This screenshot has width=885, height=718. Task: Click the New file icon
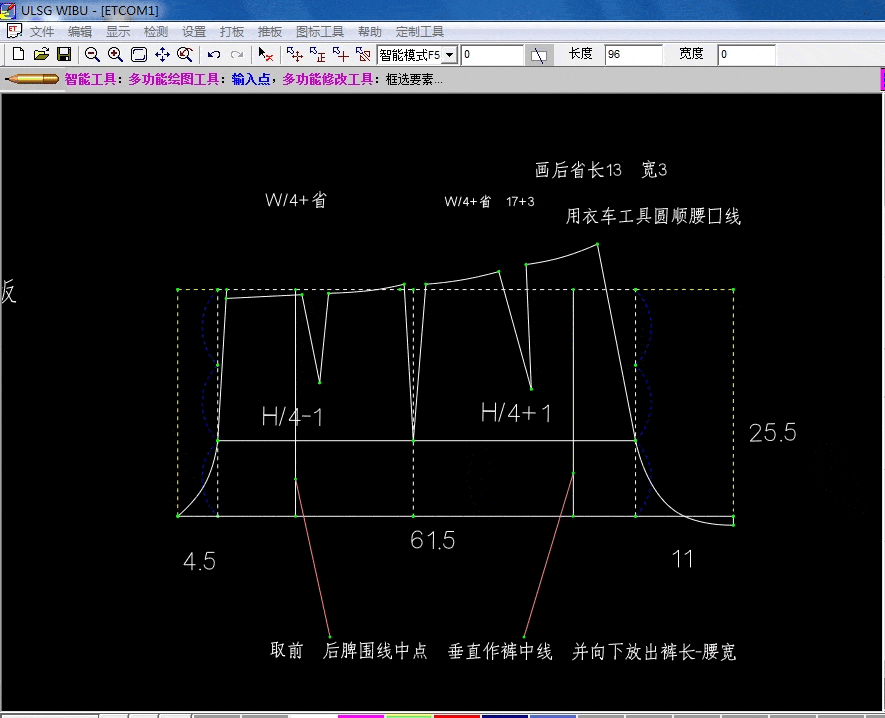[18, 54]
